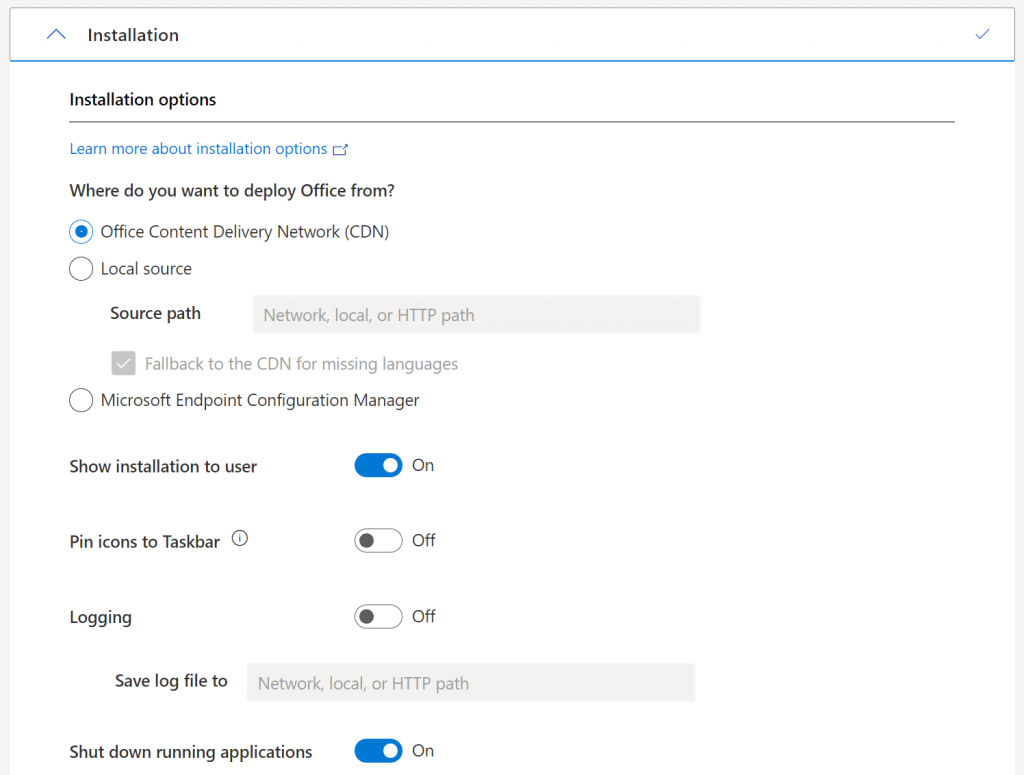Click the Pin icons to Taskbar label

(x=145, y=542)
